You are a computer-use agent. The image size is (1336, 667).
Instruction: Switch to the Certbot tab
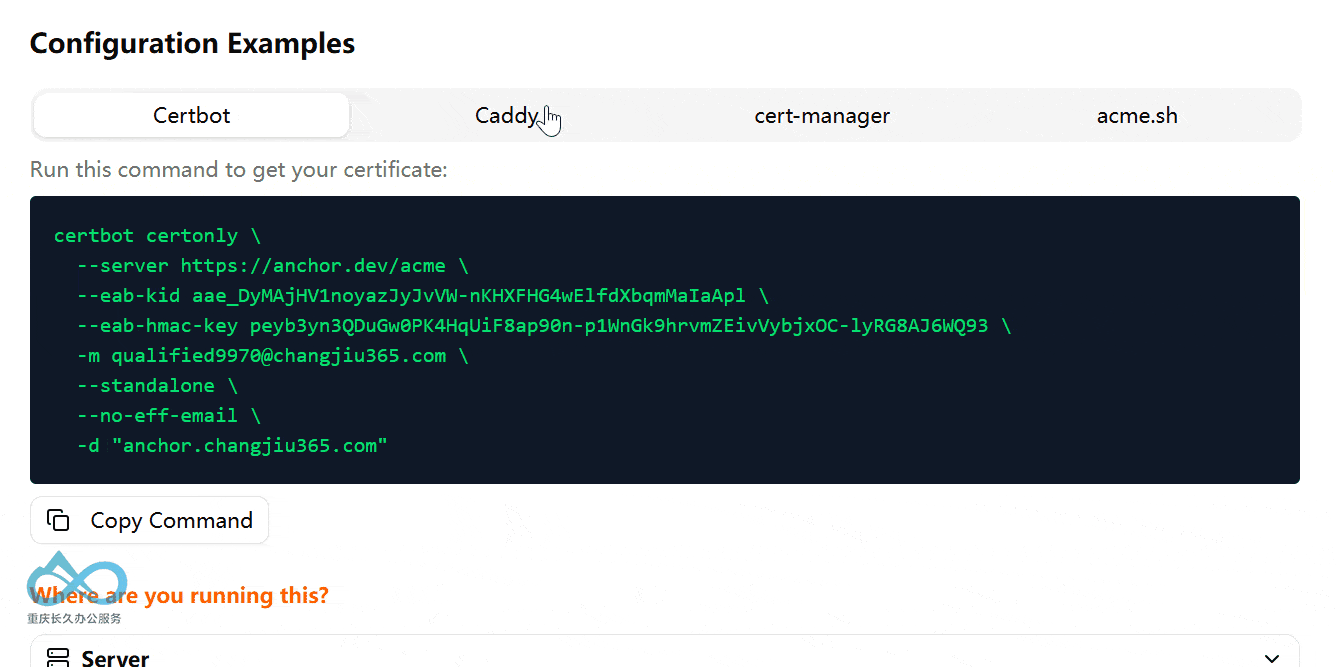click(191, 116)
